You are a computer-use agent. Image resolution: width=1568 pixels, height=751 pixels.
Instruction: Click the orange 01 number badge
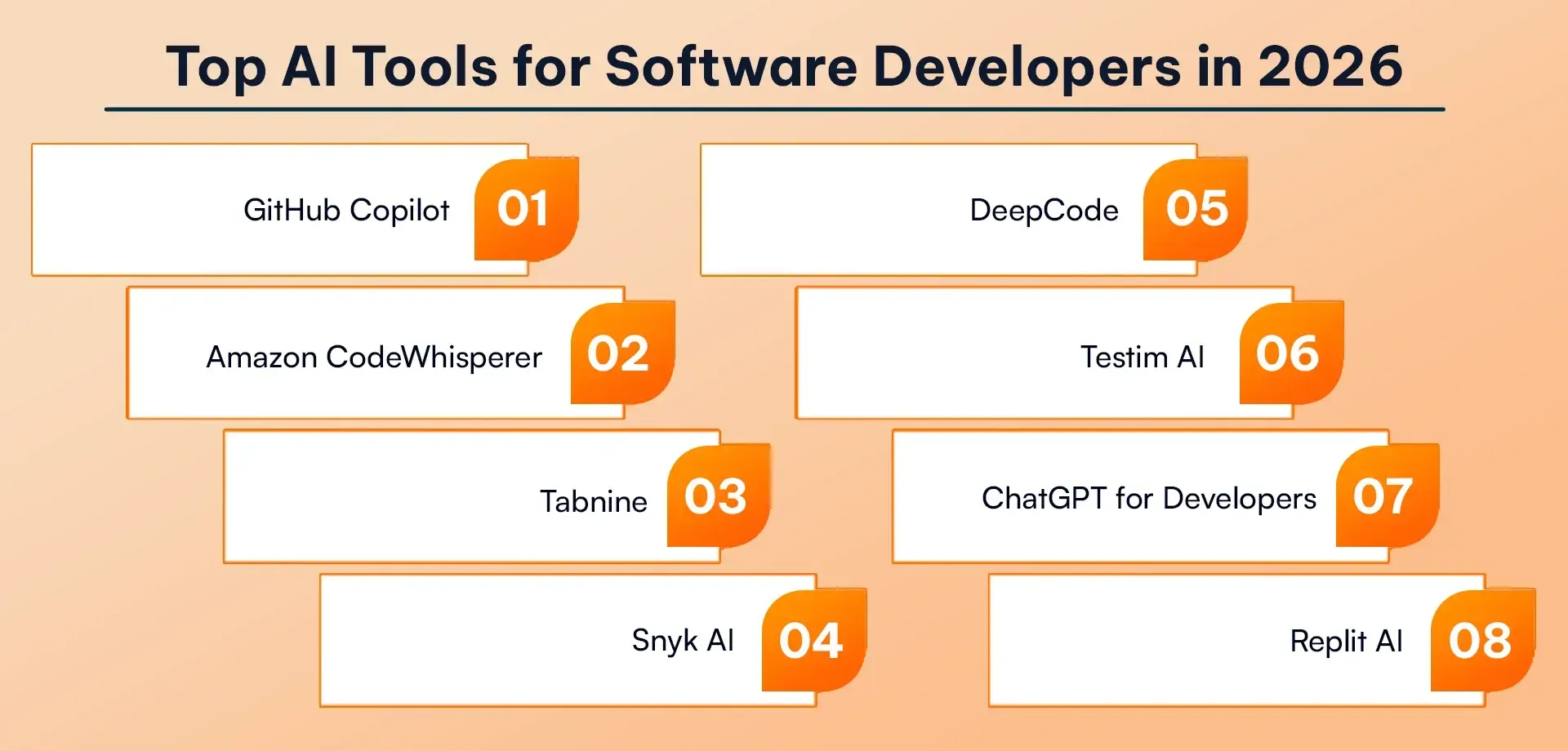click(525, 210)
